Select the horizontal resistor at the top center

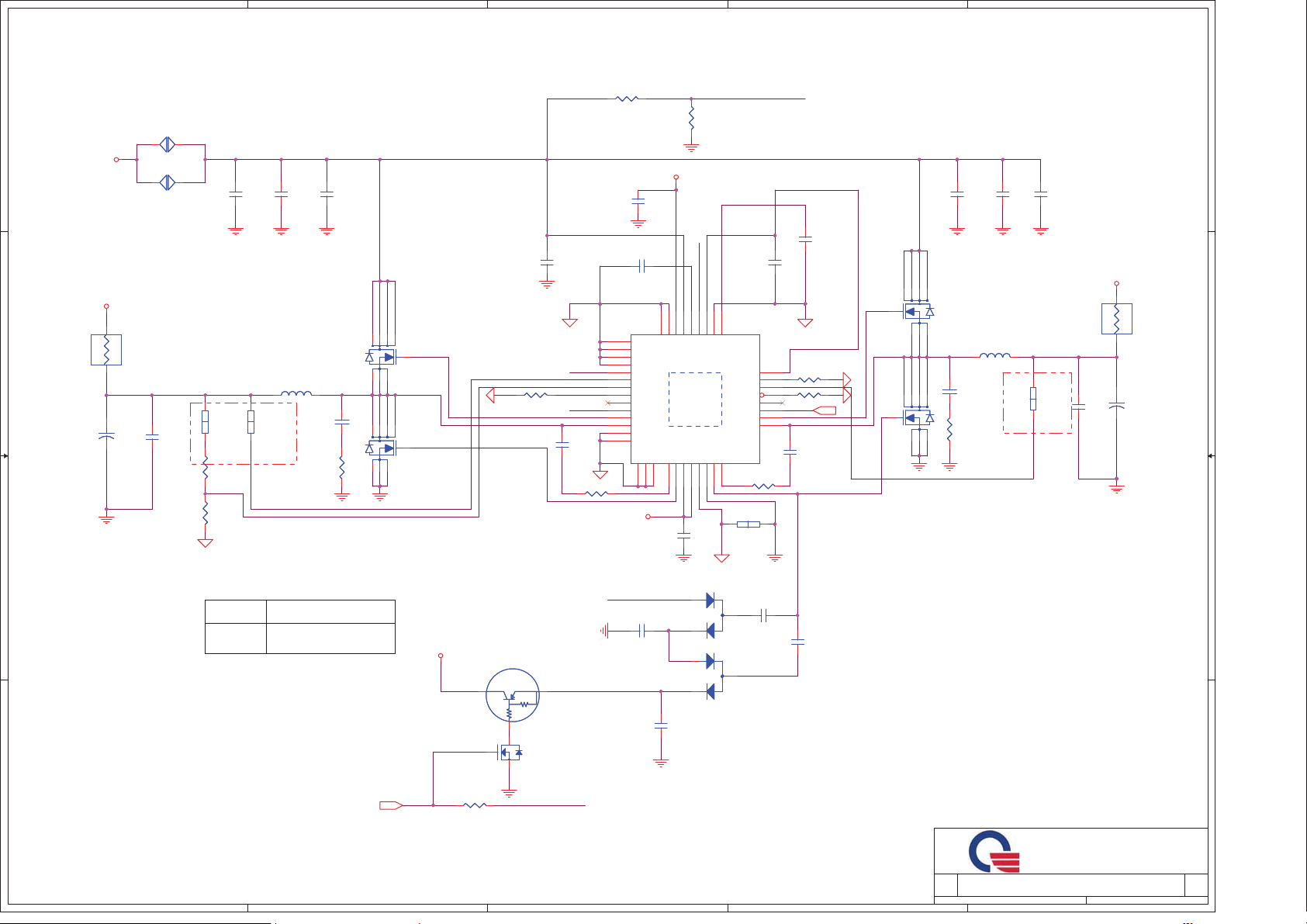coord(627,99)
